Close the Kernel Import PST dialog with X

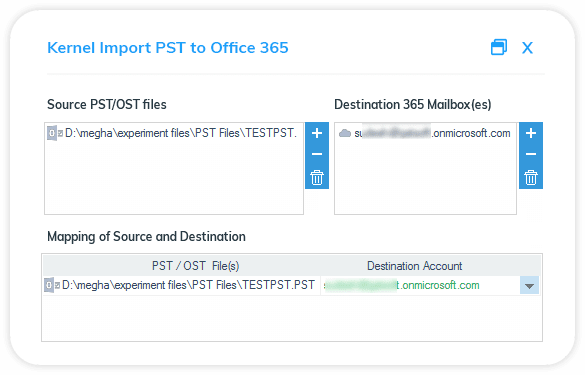[527, 48]
